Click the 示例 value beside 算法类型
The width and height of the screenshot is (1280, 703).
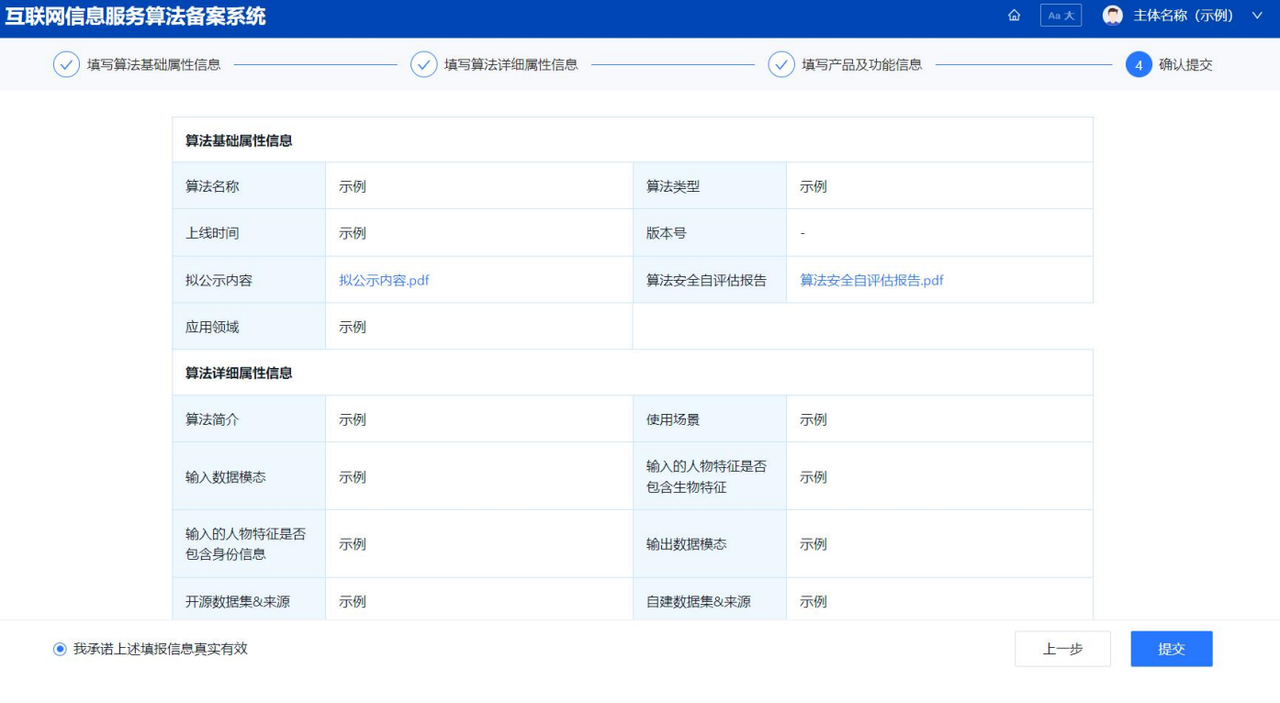click(813, 186)
